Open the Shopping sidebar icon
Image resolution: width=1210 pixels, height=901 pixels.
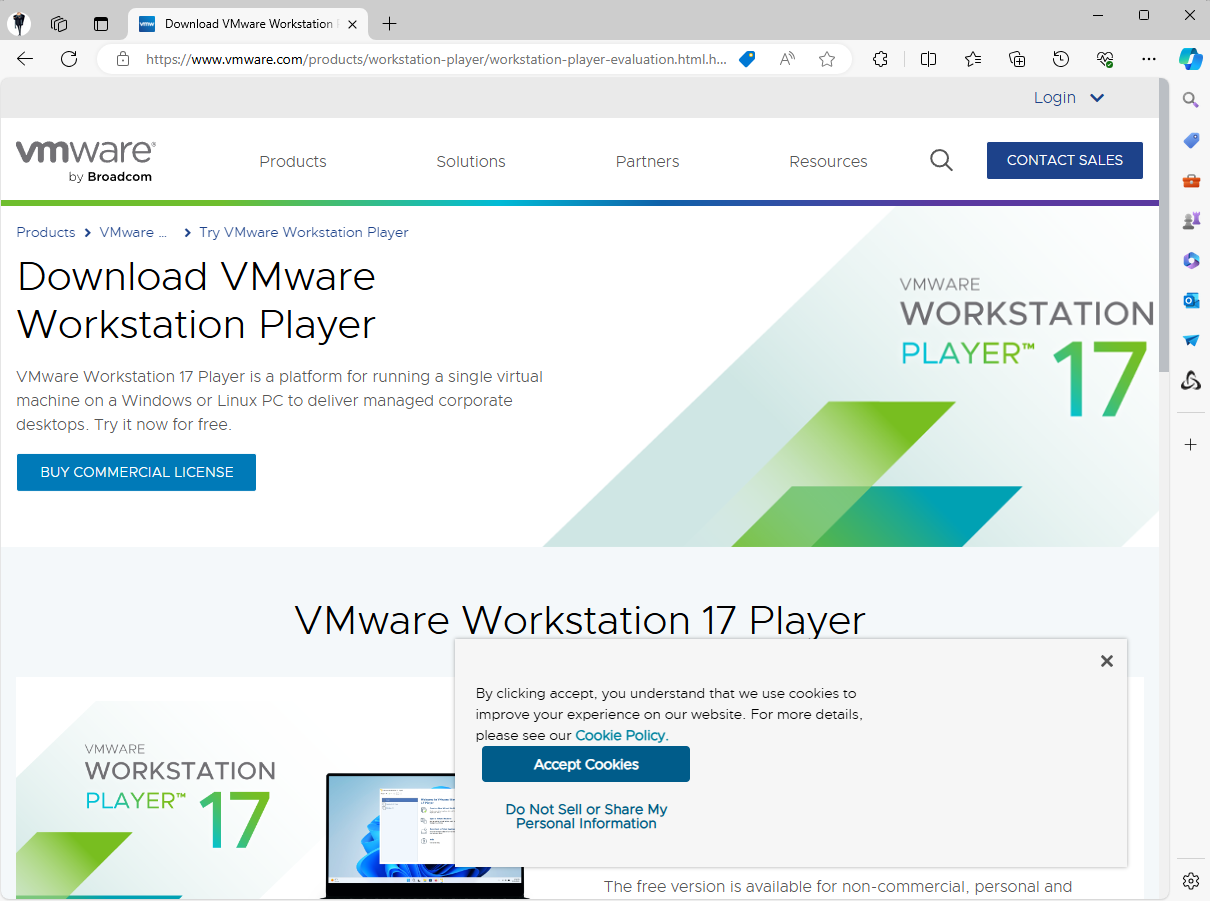click(1190, 140)
